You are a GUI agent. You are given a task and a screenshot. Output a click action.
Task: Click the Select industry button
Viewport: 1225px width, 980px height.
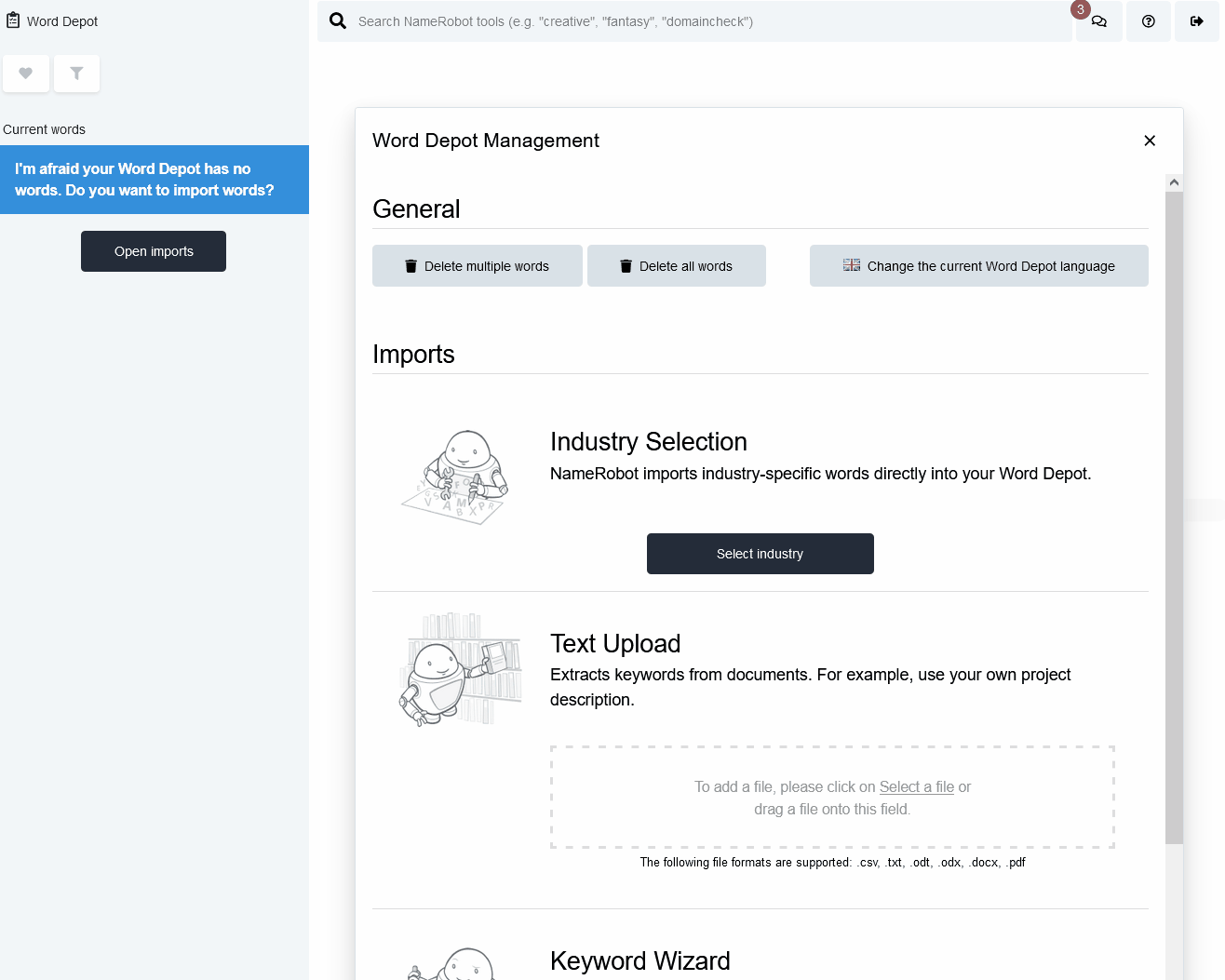click(760, 554)
